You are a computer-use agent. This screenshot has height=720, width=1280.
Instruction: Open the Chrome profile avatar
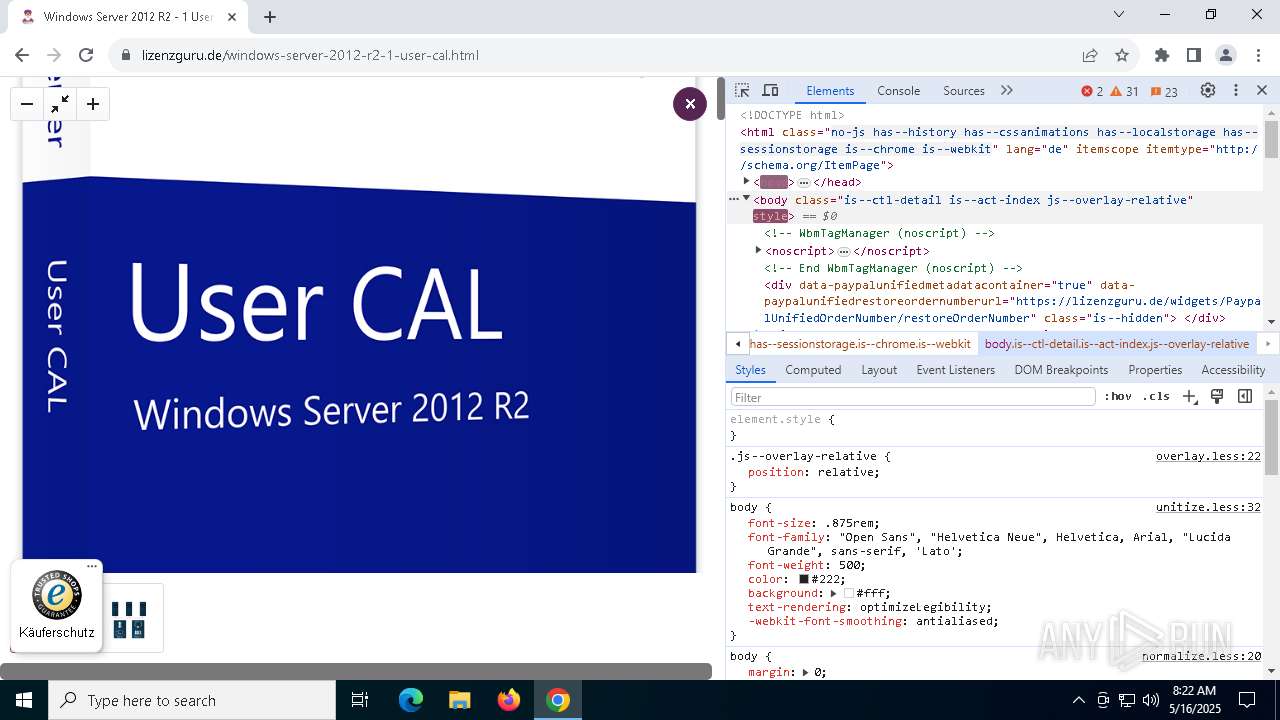pos(1226,55)
